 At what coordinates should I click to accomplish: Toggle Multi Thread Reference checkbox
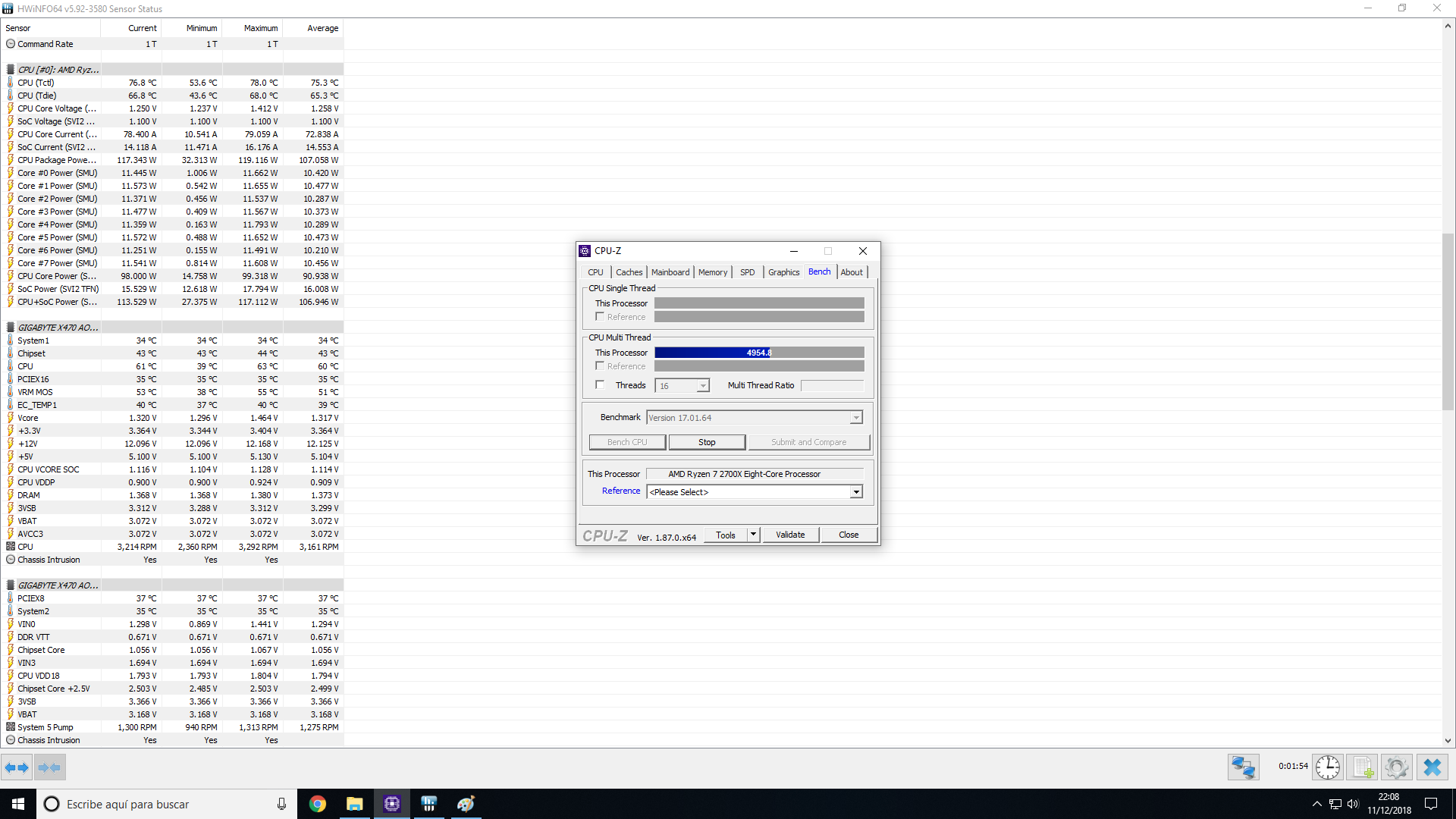pyautogui.click(x=600, y=366)
